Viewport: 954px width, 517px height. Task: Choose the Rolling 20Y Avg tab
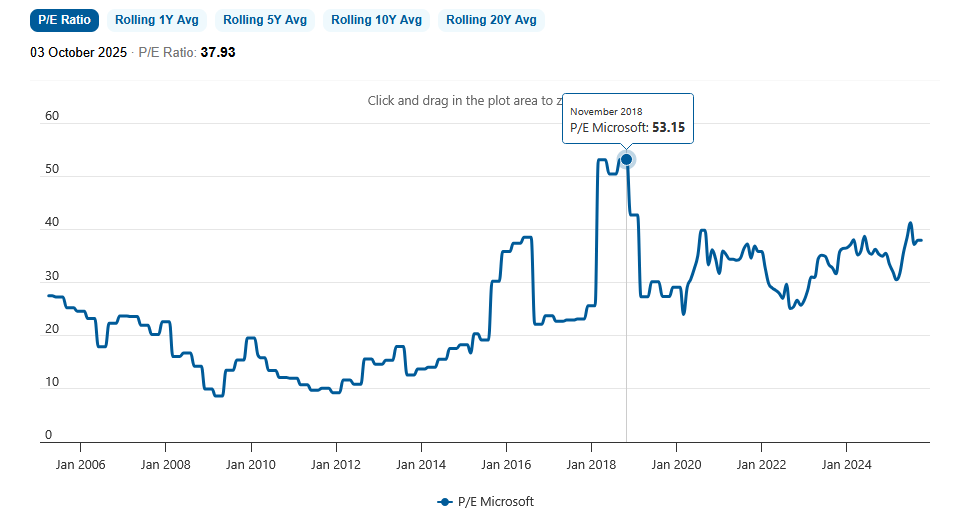point(491,20)
